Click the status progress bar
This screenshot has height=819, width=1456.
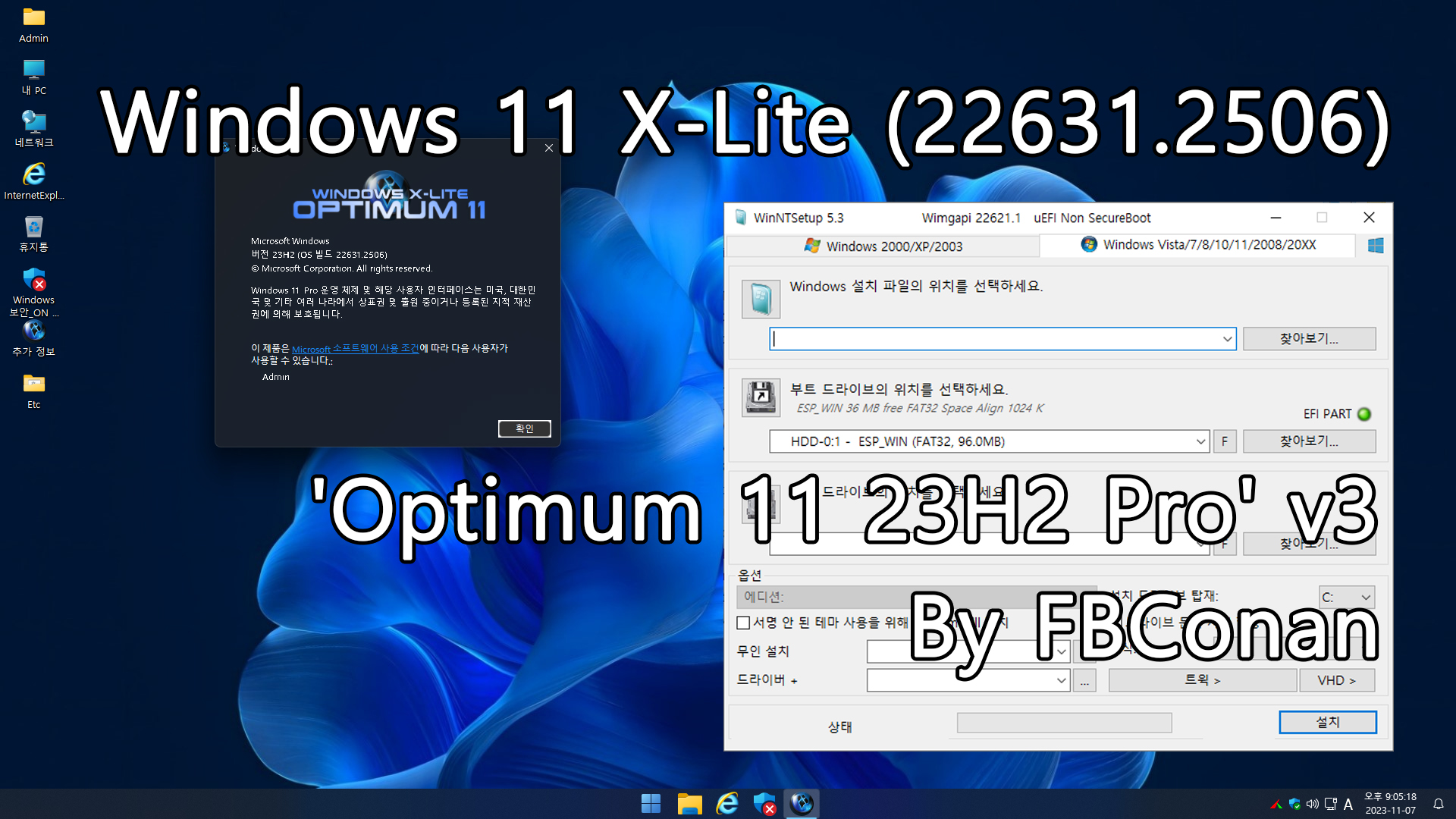tap(1064, 723)
